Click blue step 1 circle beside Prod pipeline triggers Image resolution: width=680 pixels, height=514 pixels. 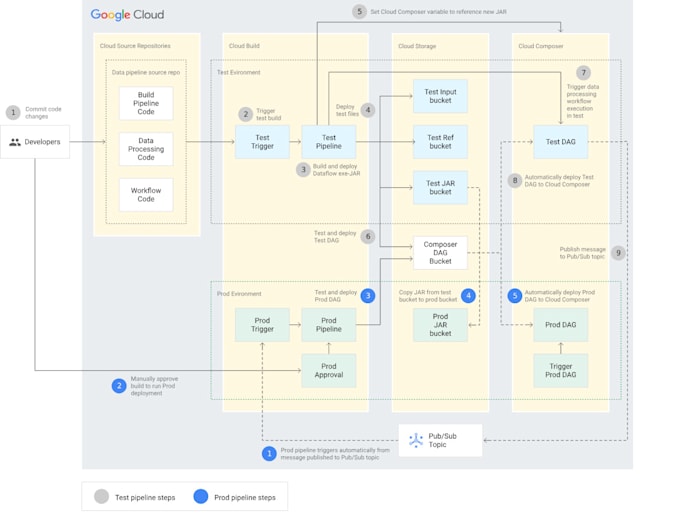click(x=269, y=454)
